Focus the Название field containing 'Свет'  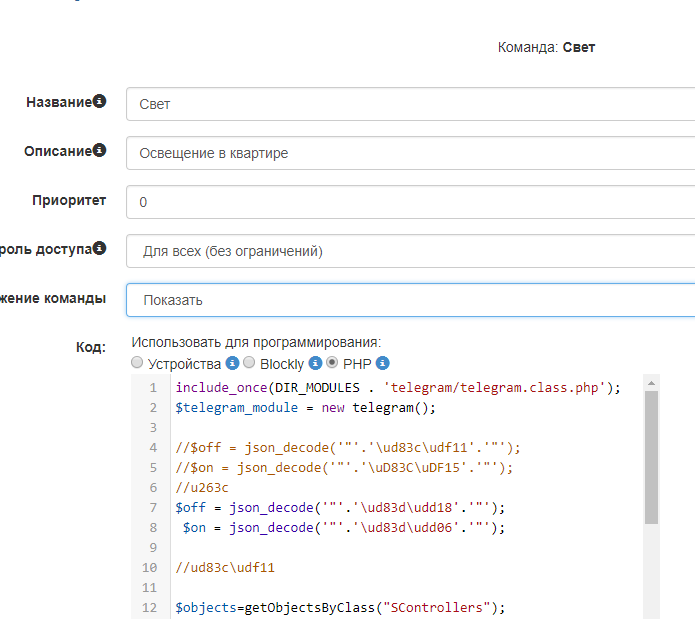point(410,104)
